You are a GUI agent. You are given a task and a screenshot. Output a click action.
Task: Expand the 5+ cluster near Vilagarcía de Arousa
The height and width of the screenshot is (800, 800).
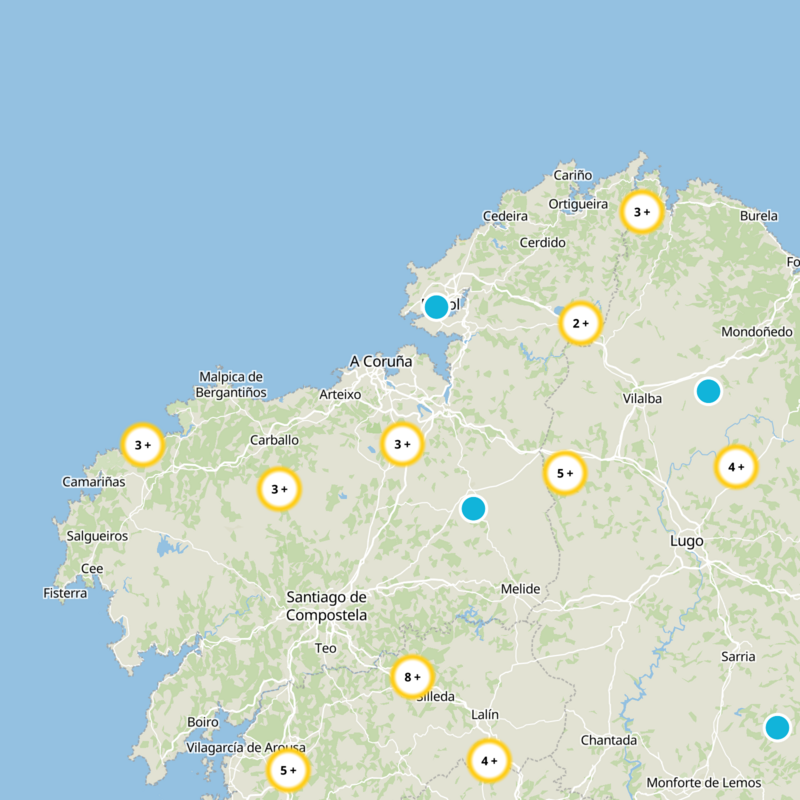pos(288,770)
